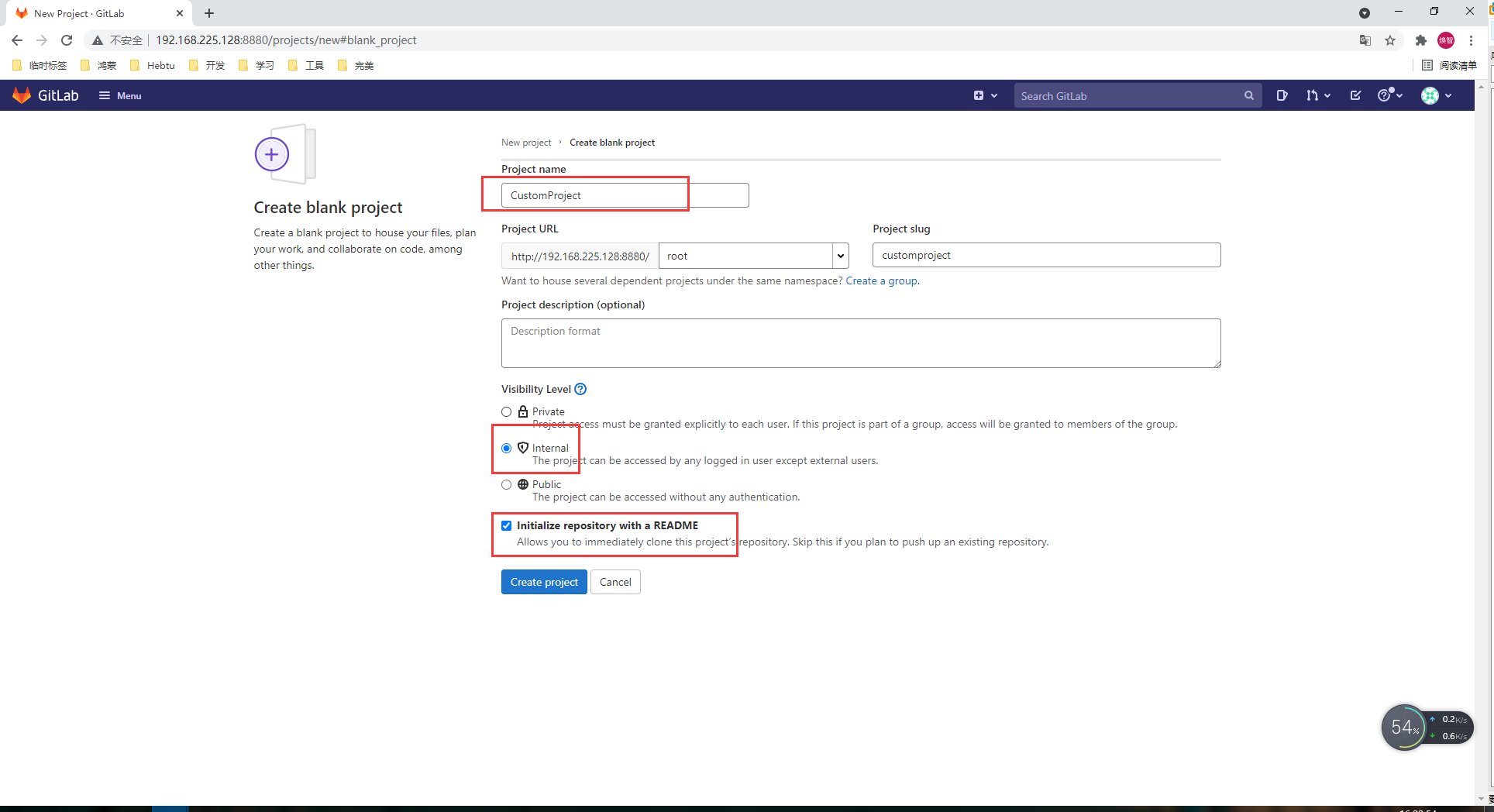Click the Project description text area

click(860, 343)
